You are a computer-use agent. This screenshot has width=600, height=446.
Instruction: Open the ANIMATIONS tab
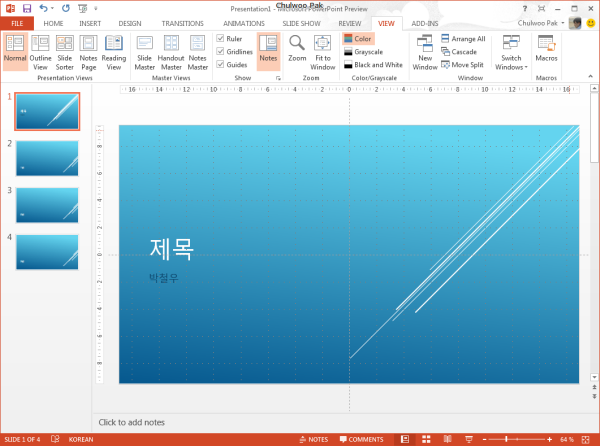pyautogui.click(x=244, y=23)
